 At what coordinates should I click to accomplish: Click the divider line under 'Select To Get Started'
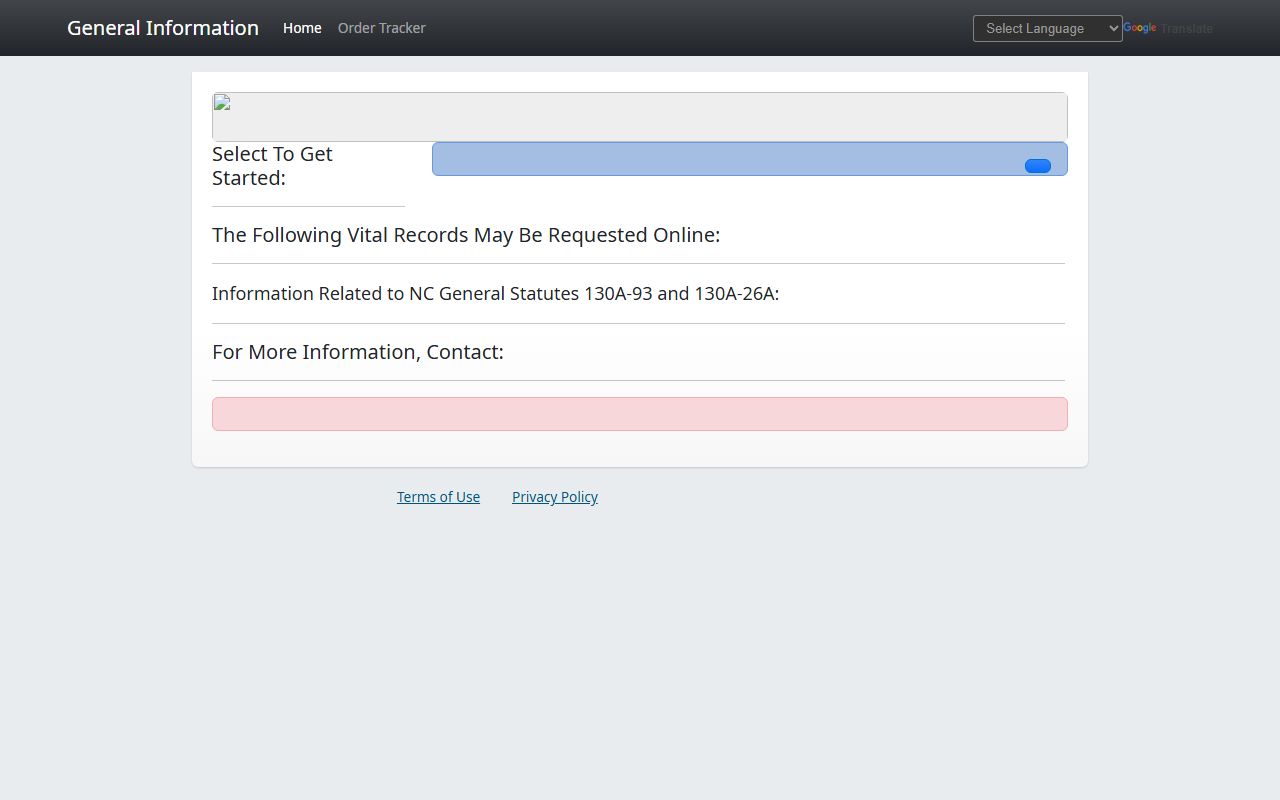click(308, 206)
